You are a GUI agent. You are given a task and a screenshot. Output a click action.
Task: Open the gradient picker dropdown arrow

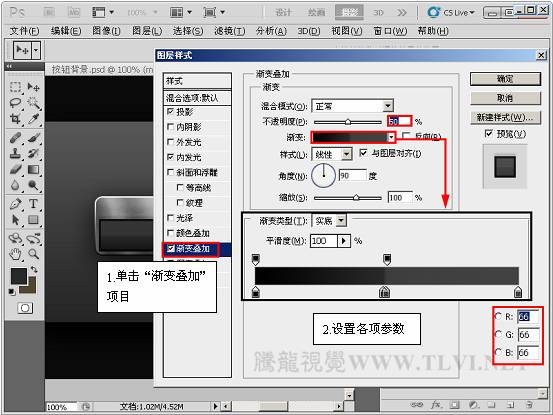(391, 137)
